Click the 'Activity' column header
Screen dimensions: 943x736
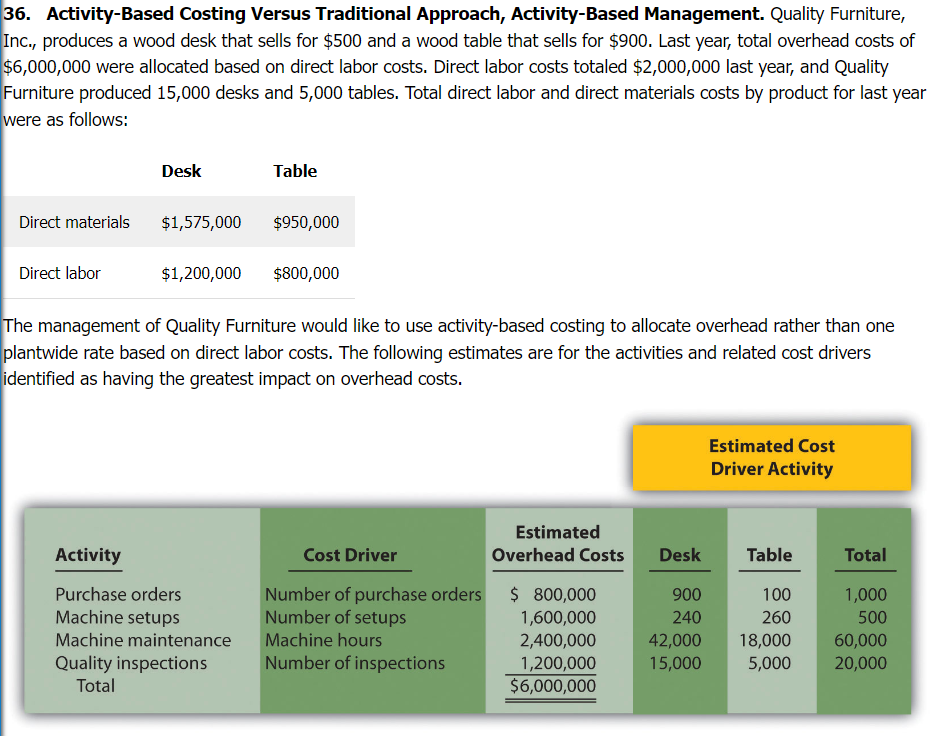[88, 554]
